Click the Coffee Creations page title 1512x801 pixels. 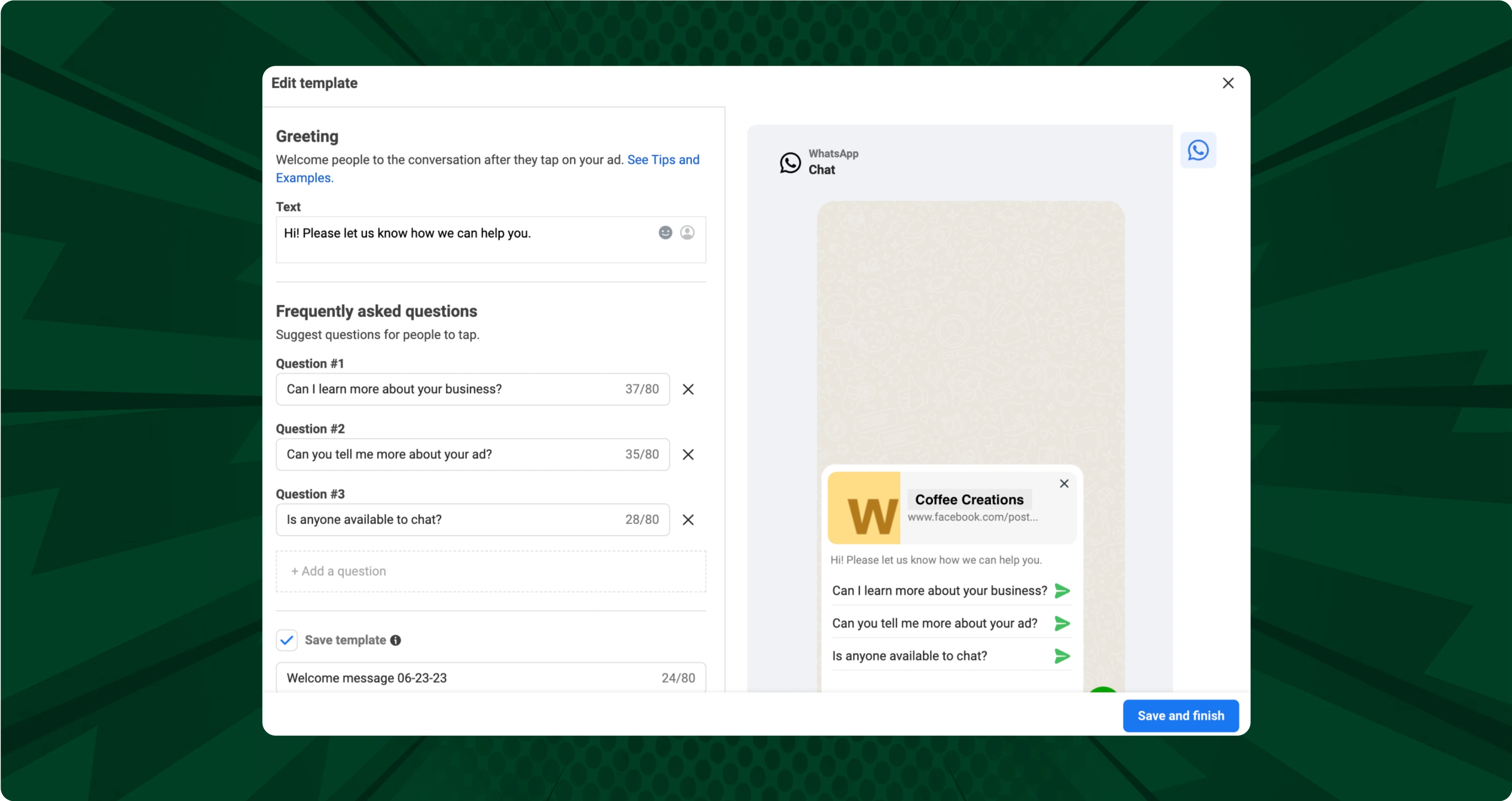point(969,499)
